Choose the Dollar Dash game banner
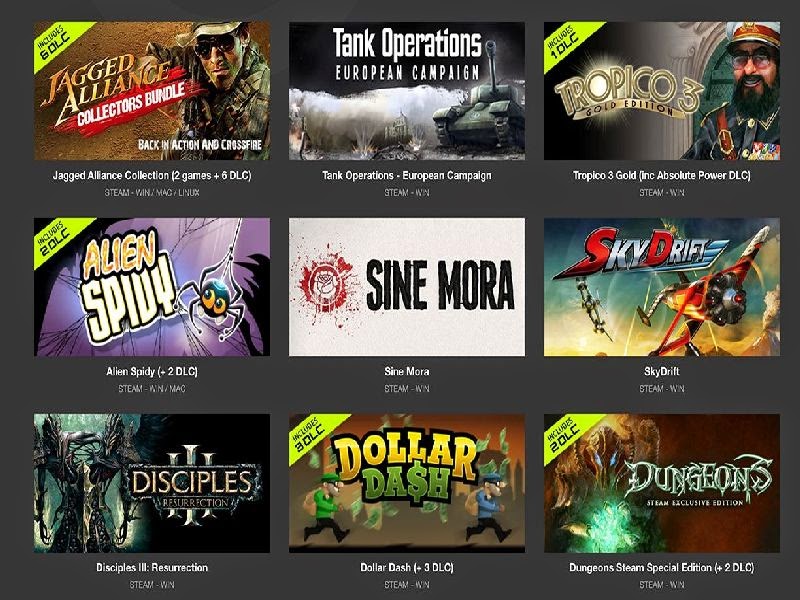This screenshot has height=600, width=800. coord(407,483)
